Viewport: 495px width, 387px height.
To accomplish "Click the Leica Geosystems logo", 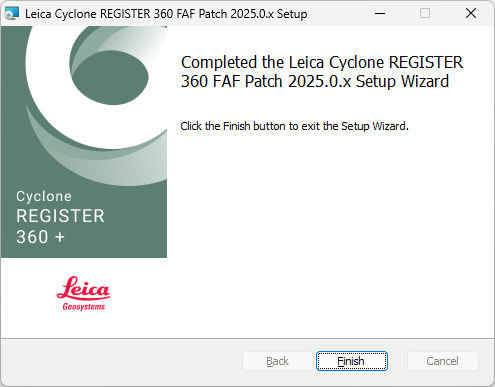I will [x=83, y=293].
